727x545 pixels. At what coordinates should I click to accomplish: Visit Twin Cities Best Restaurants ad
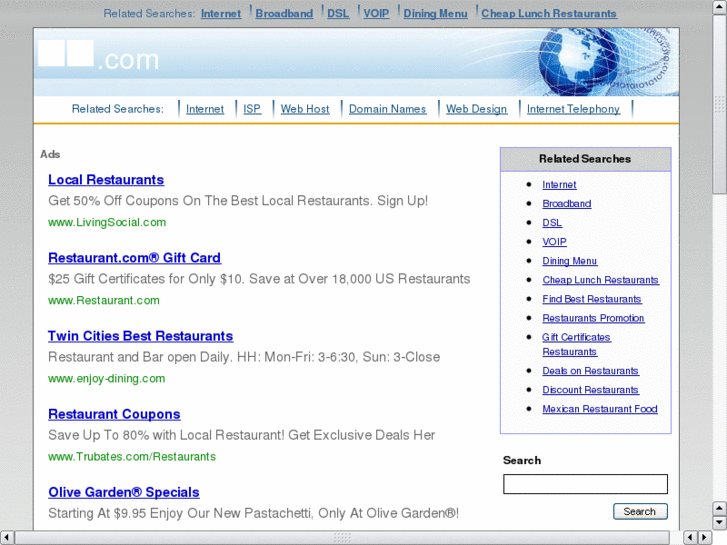tap(140, 336)
